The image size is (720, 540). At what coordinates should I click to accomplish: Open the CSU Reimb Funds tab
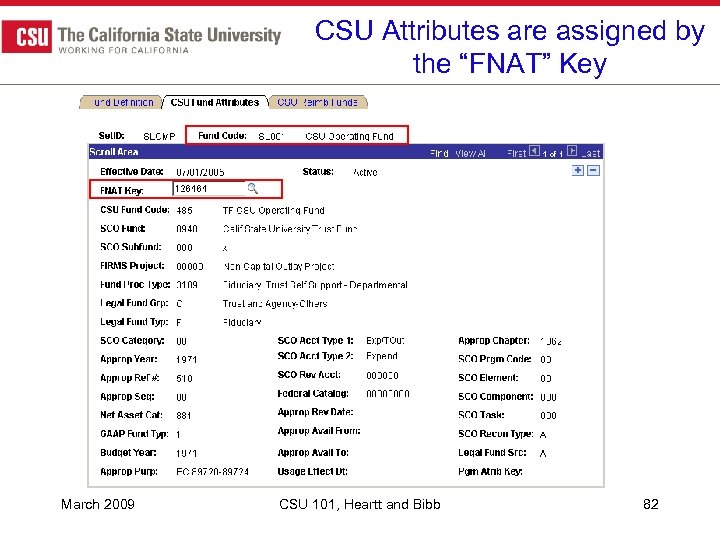click(317, 102)
